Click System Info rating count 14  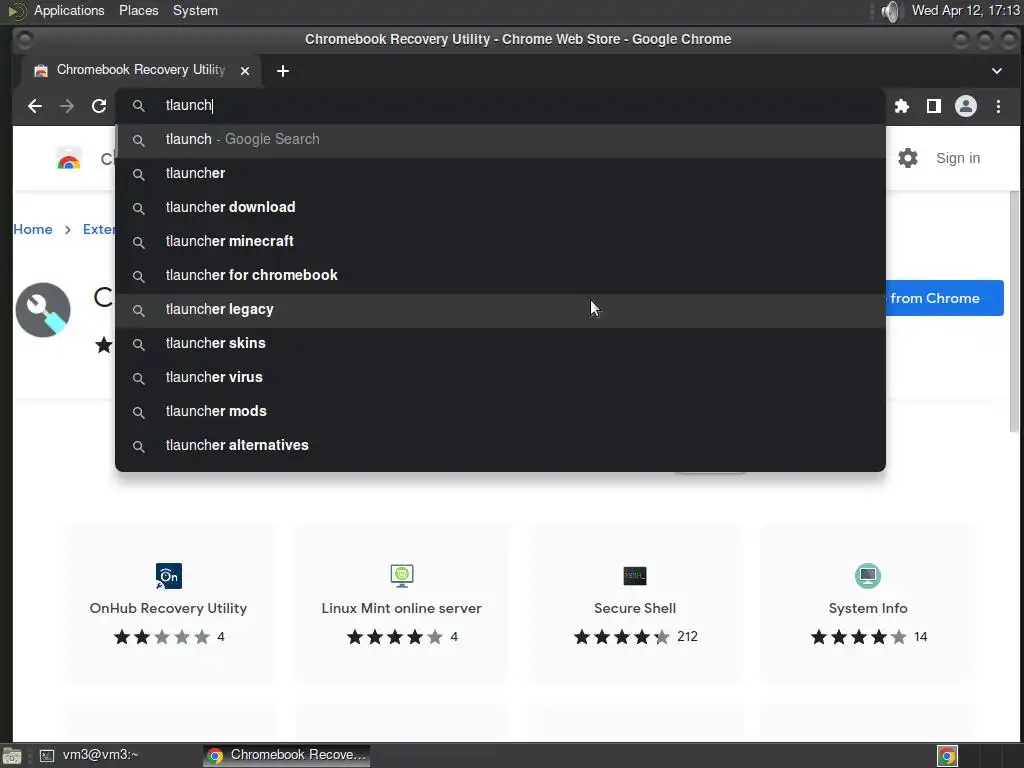920,637
